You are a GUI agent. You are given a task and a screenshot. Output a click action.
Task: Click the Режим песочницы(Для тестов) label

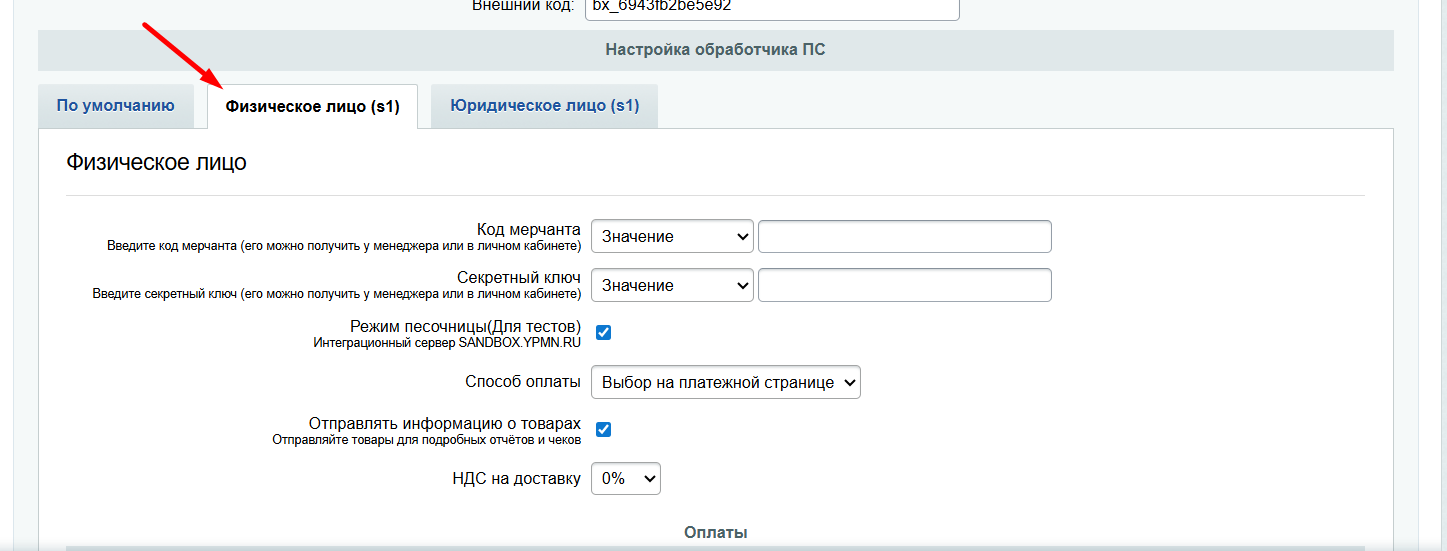465,327
